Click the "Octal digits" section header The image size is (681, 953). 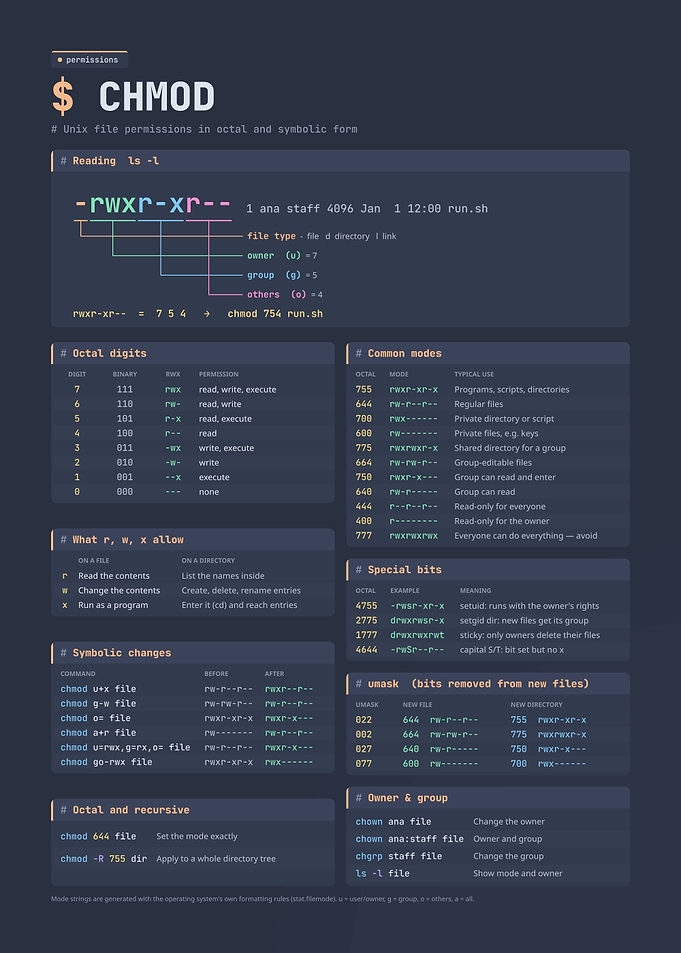pos(193,353)
